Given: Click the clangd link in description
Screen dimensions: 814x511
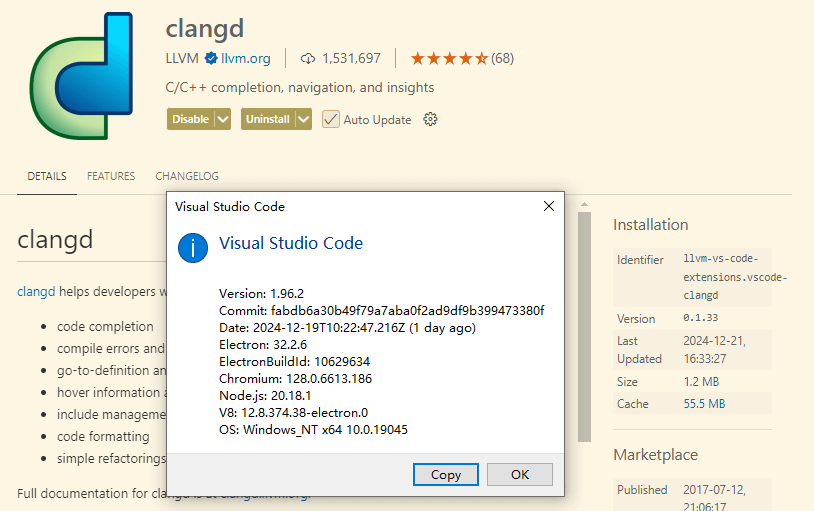Looking at the screenshot, I should tap(36, 291).
